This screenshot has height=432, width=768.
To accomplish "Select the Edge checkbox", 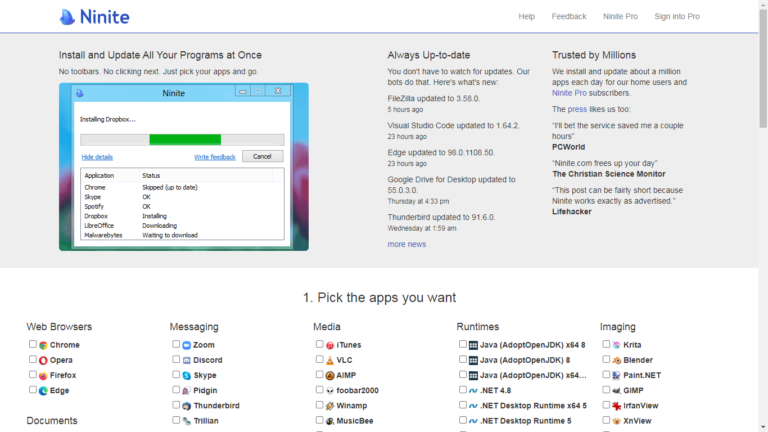I will 32,390.
